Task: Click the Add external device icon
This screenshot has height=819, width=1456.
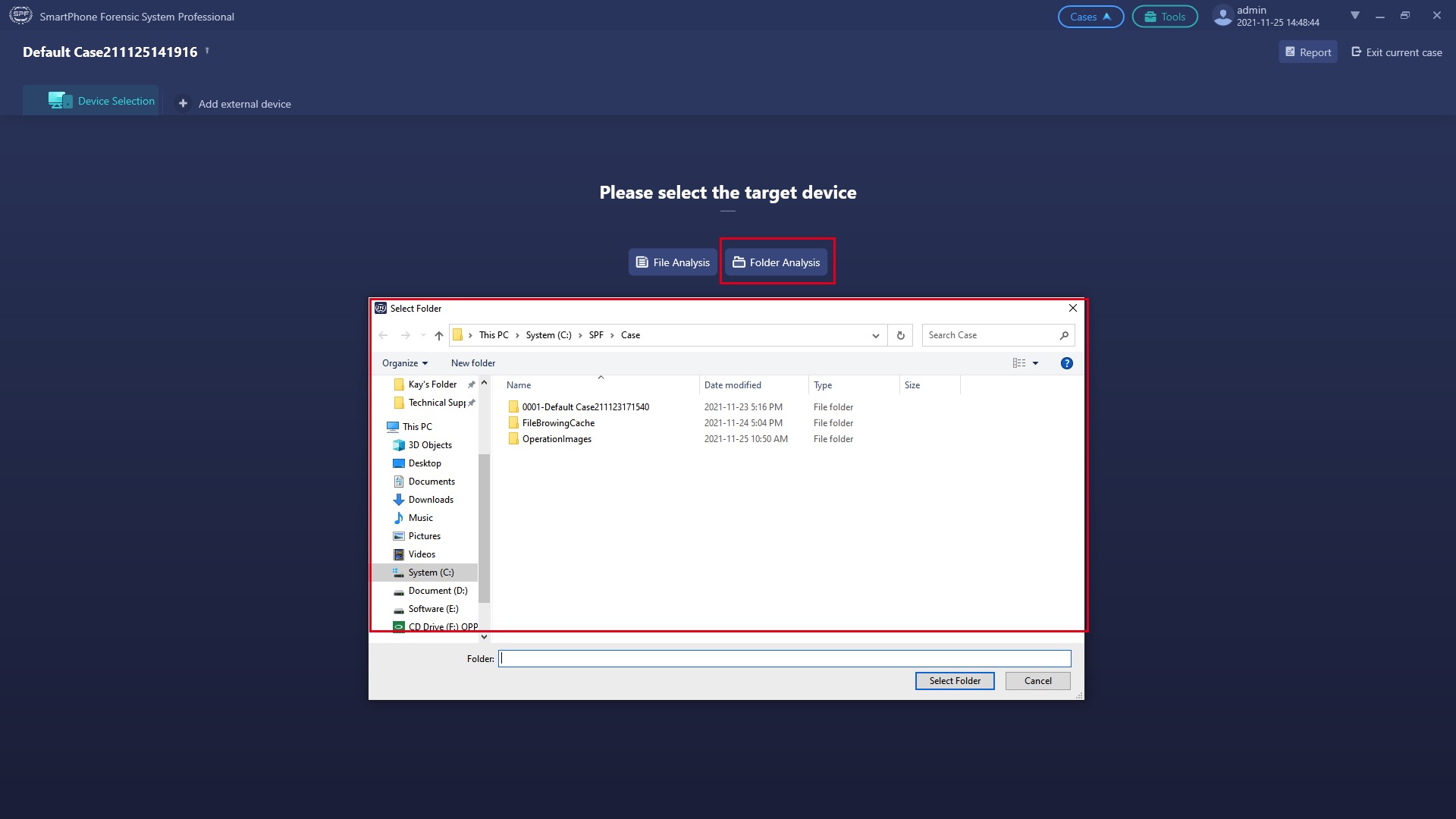Action: point(184,104)
